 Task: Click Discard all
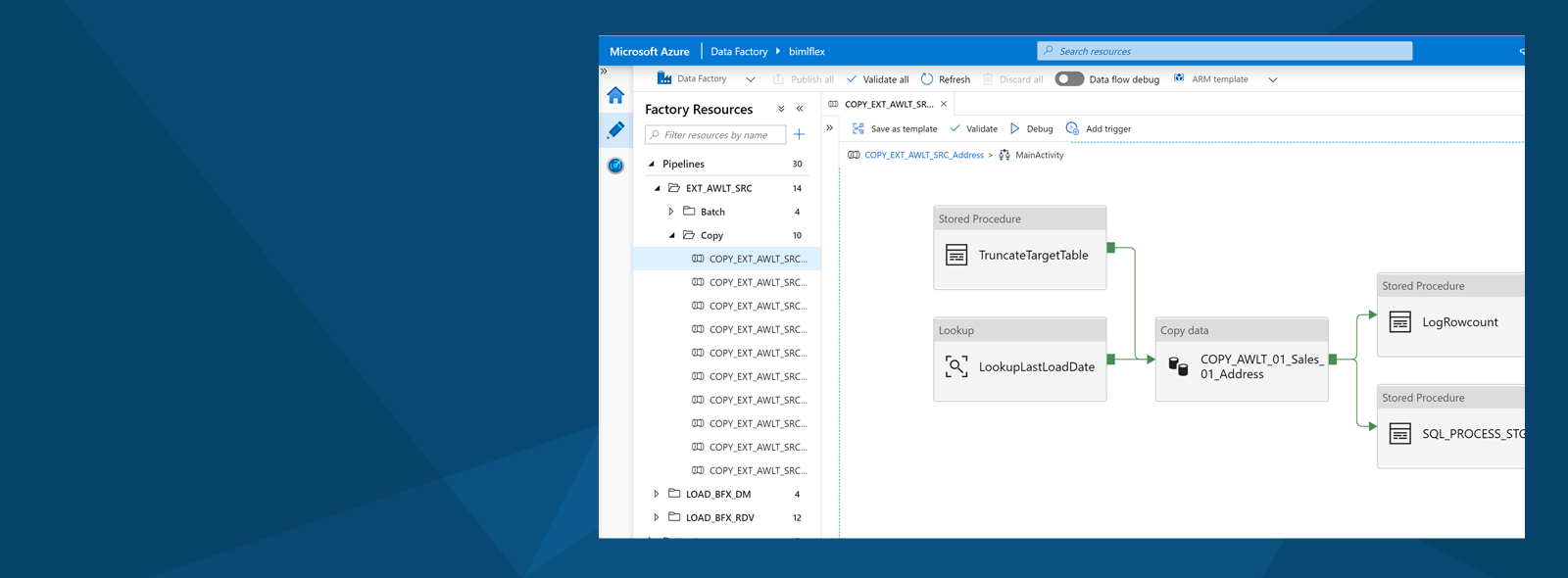point(1013,79)
